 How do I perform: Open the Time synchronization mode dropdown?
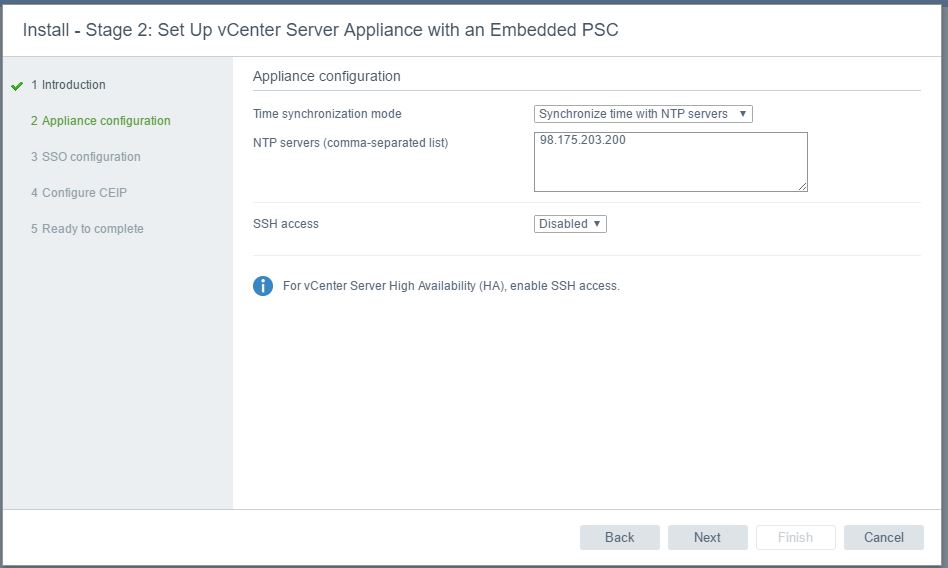pyautogui.click(x=643, y=114)
